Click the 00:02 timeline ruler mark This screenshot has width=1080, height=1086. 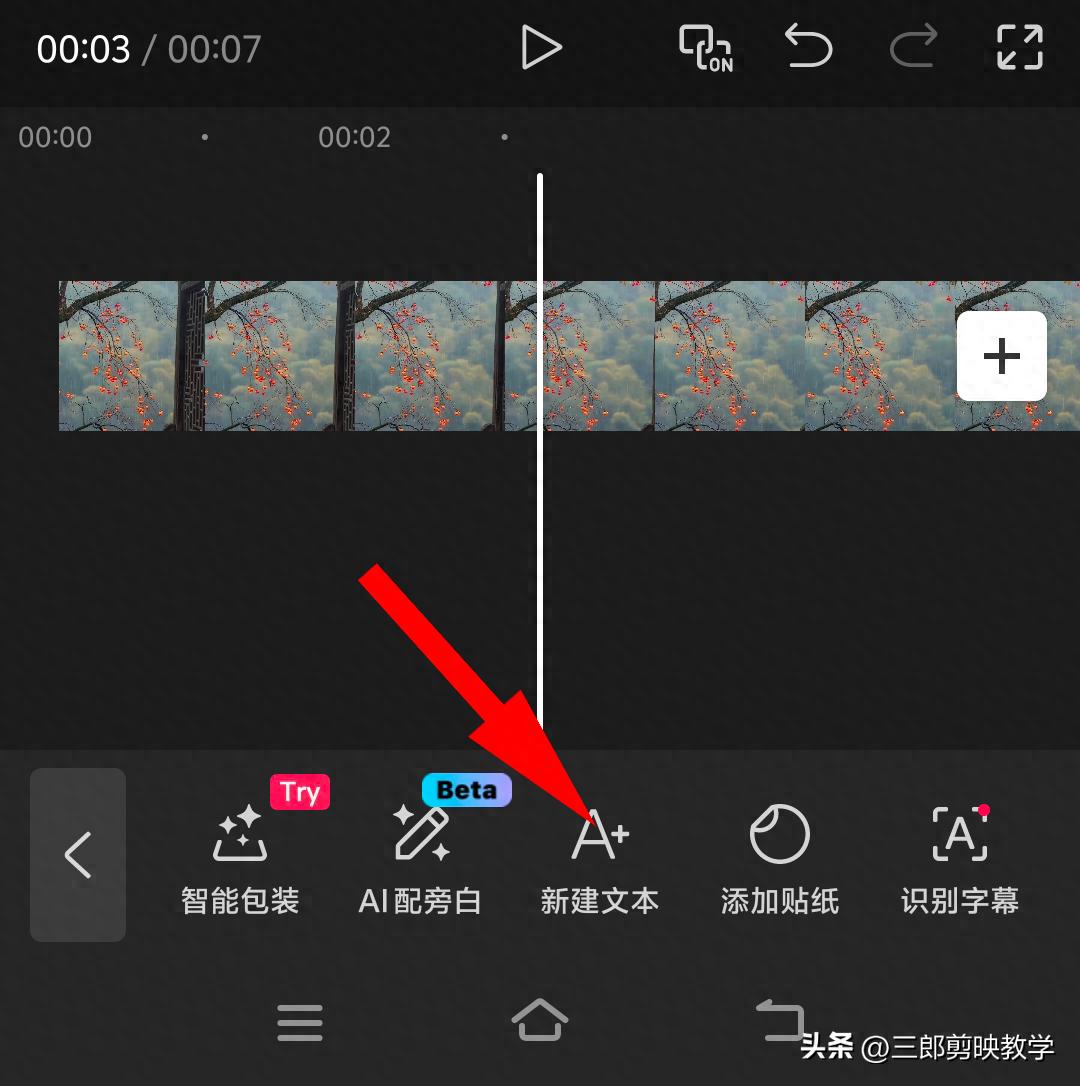click(x=354, y=137)
